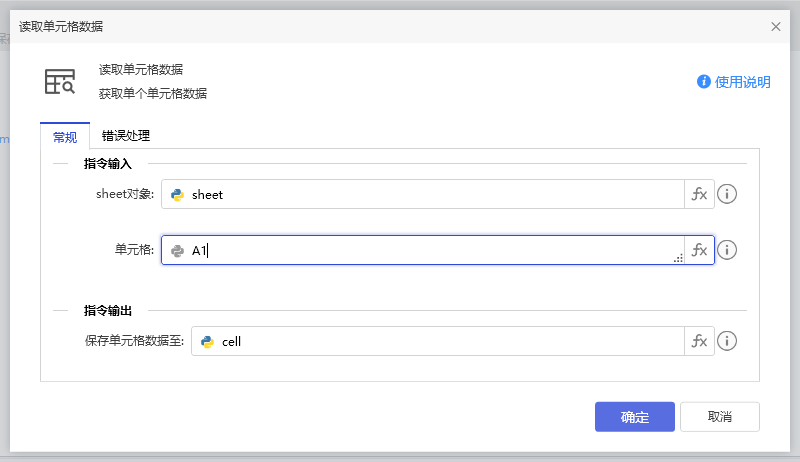
Task: Open the 使用说明 help link
Action: tap(734, 82)
